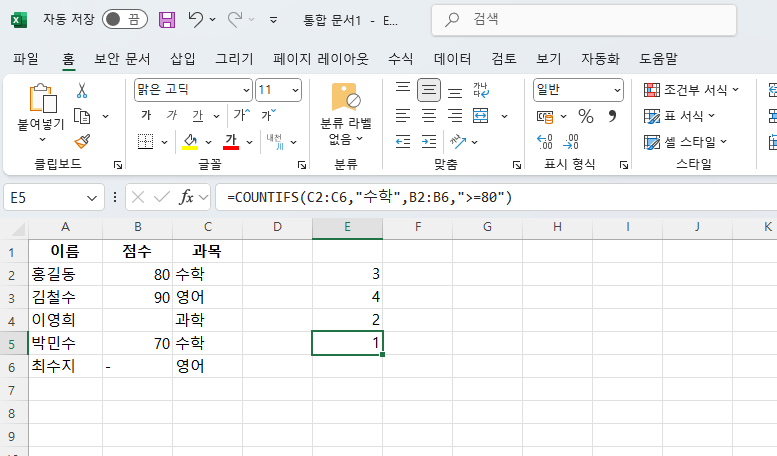Open the quick access toolbar customize menu
The image size is (777, 456).
[273, 20]
